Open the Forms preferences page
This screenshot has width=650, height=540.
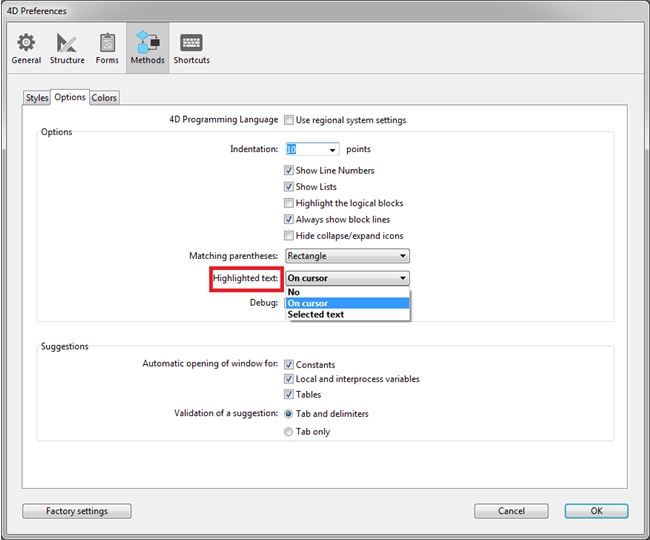pos(107,48)
